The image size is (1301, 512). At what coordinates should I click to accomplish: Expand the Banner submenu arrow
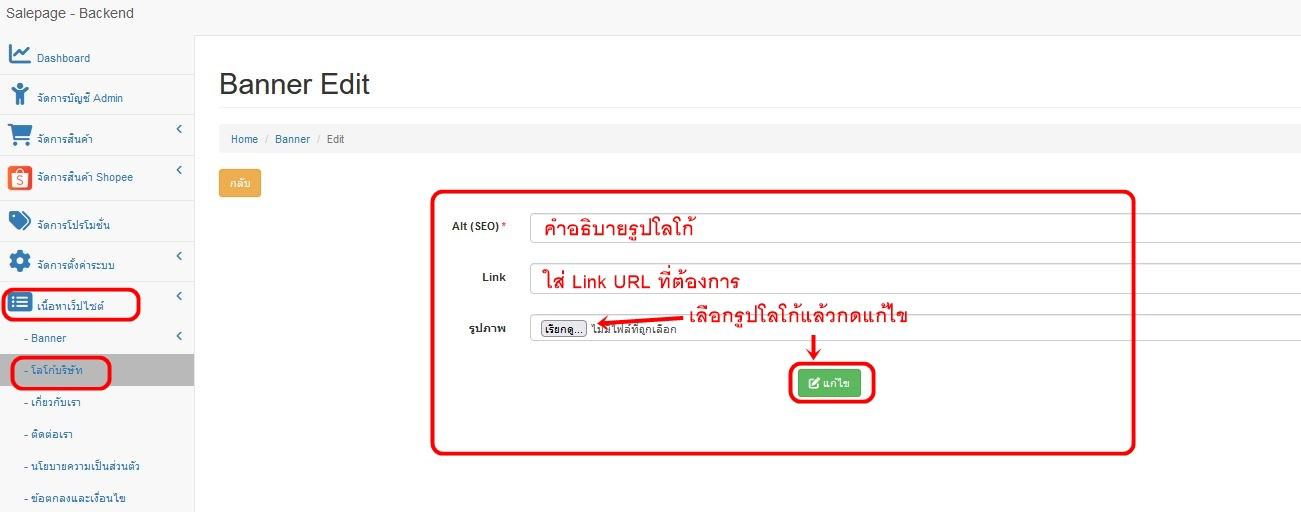tap(179, 336)
